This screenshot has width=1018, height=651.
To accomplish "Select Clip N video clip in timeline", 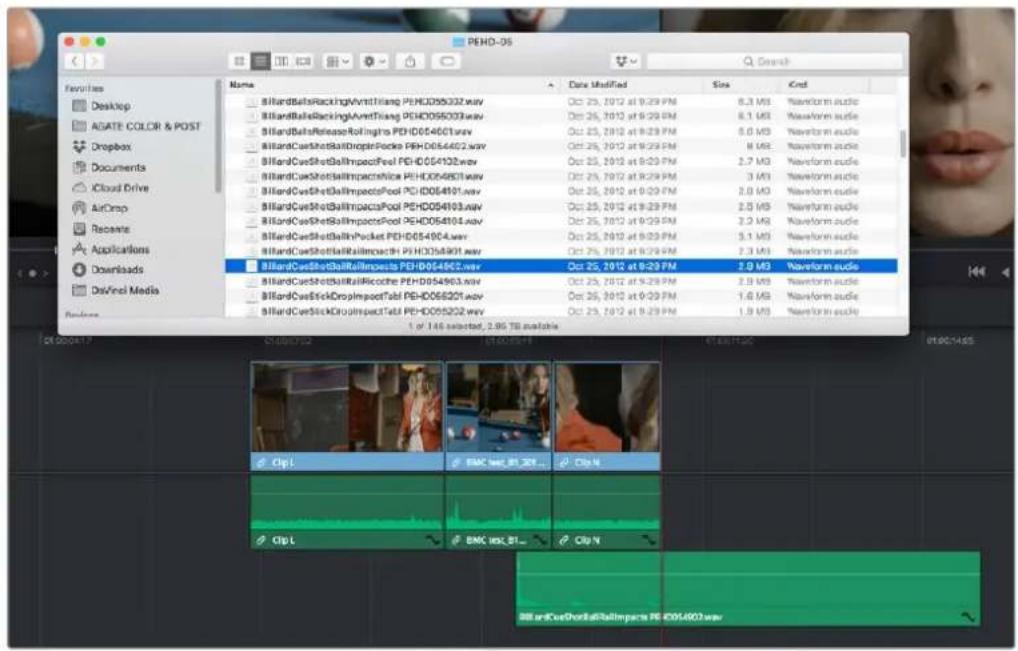I will 607,415.
